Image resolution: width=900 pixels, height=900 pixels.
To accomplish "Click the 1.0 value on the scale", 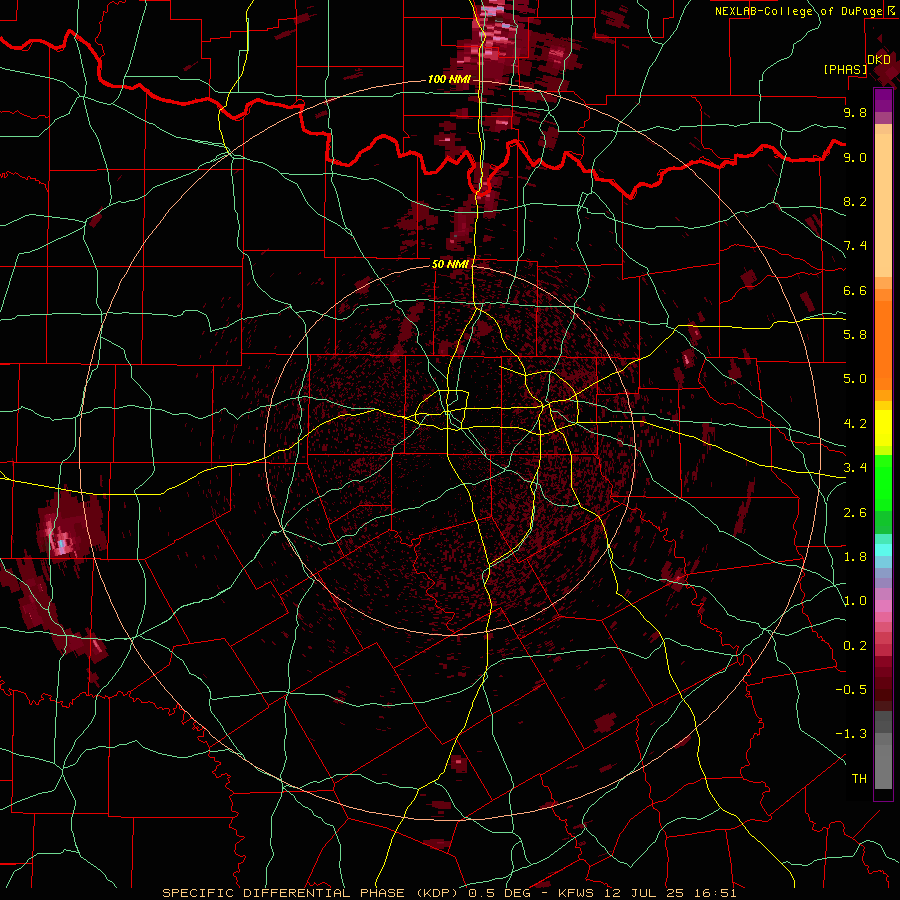I will point(855,601).
